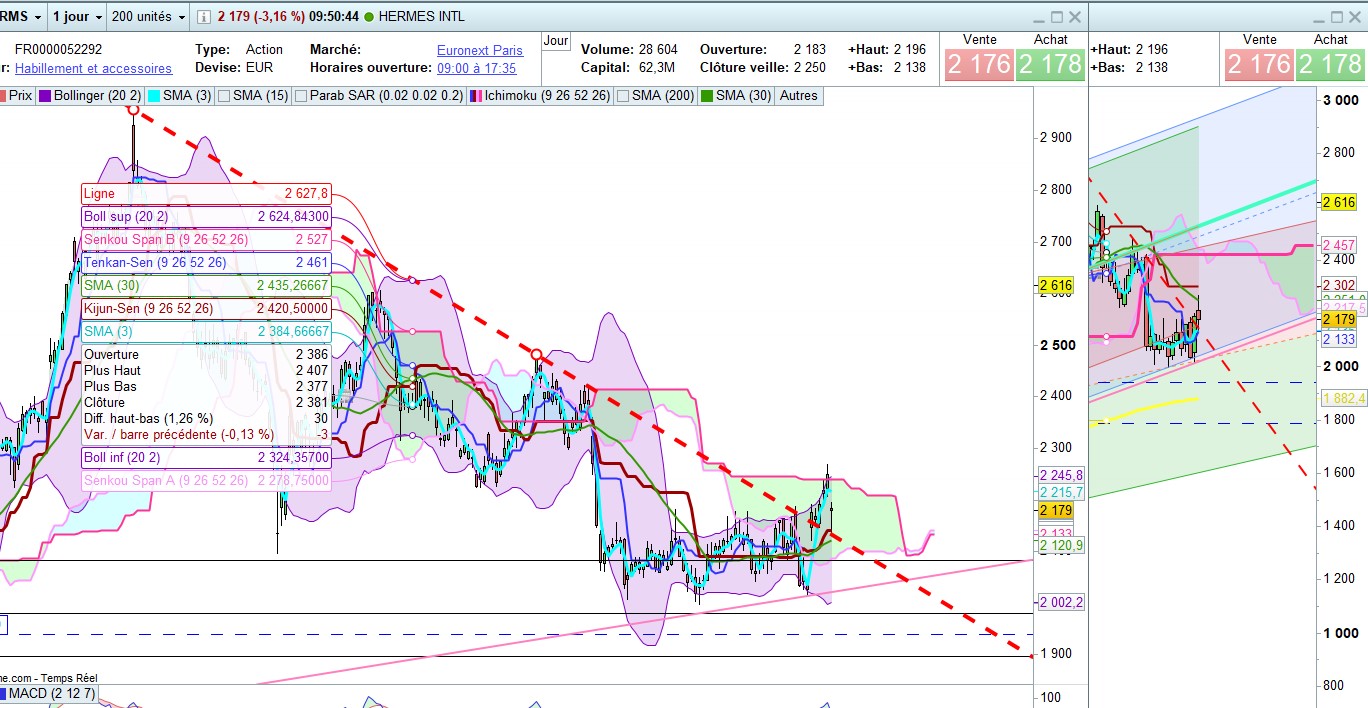Open the Autres indicators tab
Image resolution: width=1368 pixels, height=708 pixels.
[798, 96]
